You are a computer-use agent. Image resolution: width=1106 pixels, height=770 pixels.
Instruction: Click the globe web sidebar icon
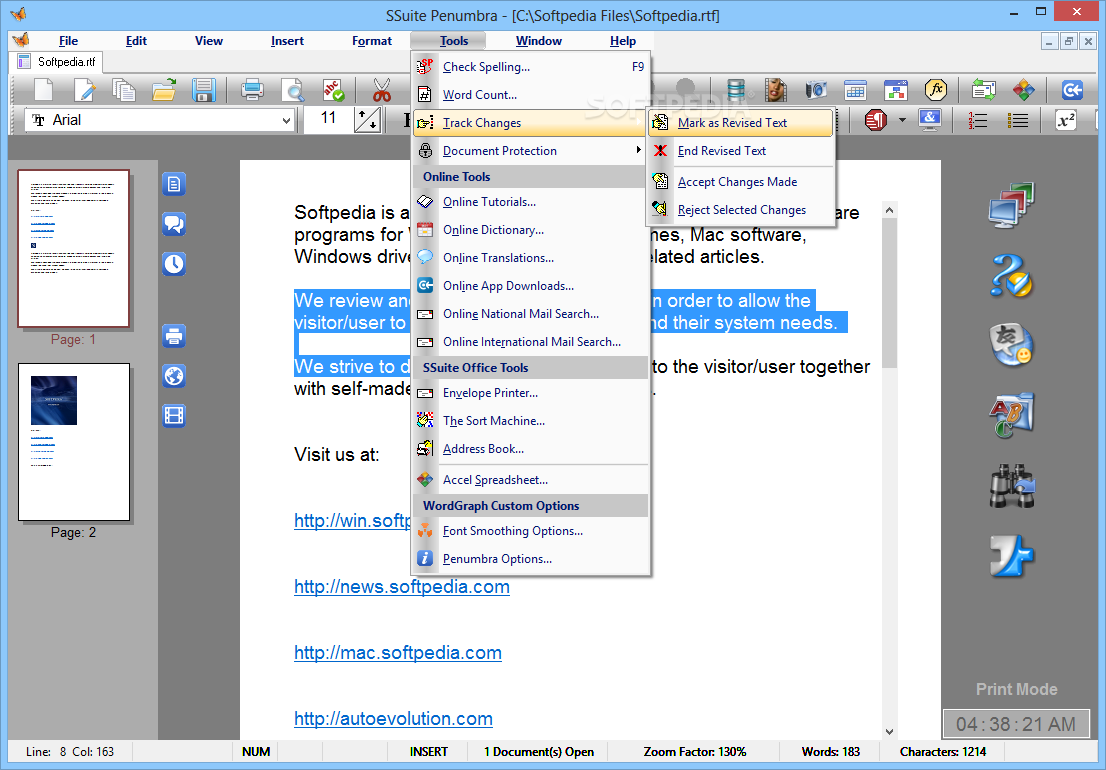point(174,376)
